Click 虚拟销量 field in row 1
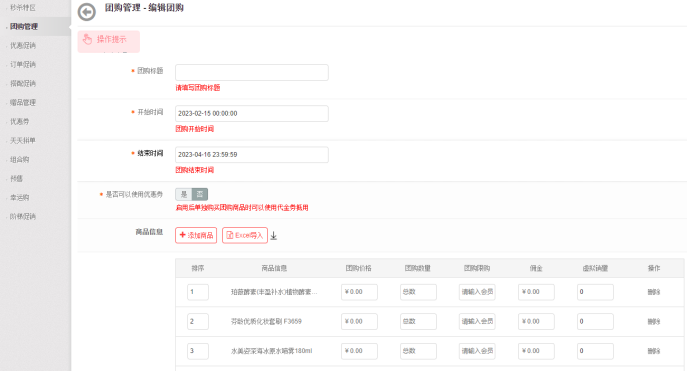This screenshot has height=372, width=687. (595, 292)
